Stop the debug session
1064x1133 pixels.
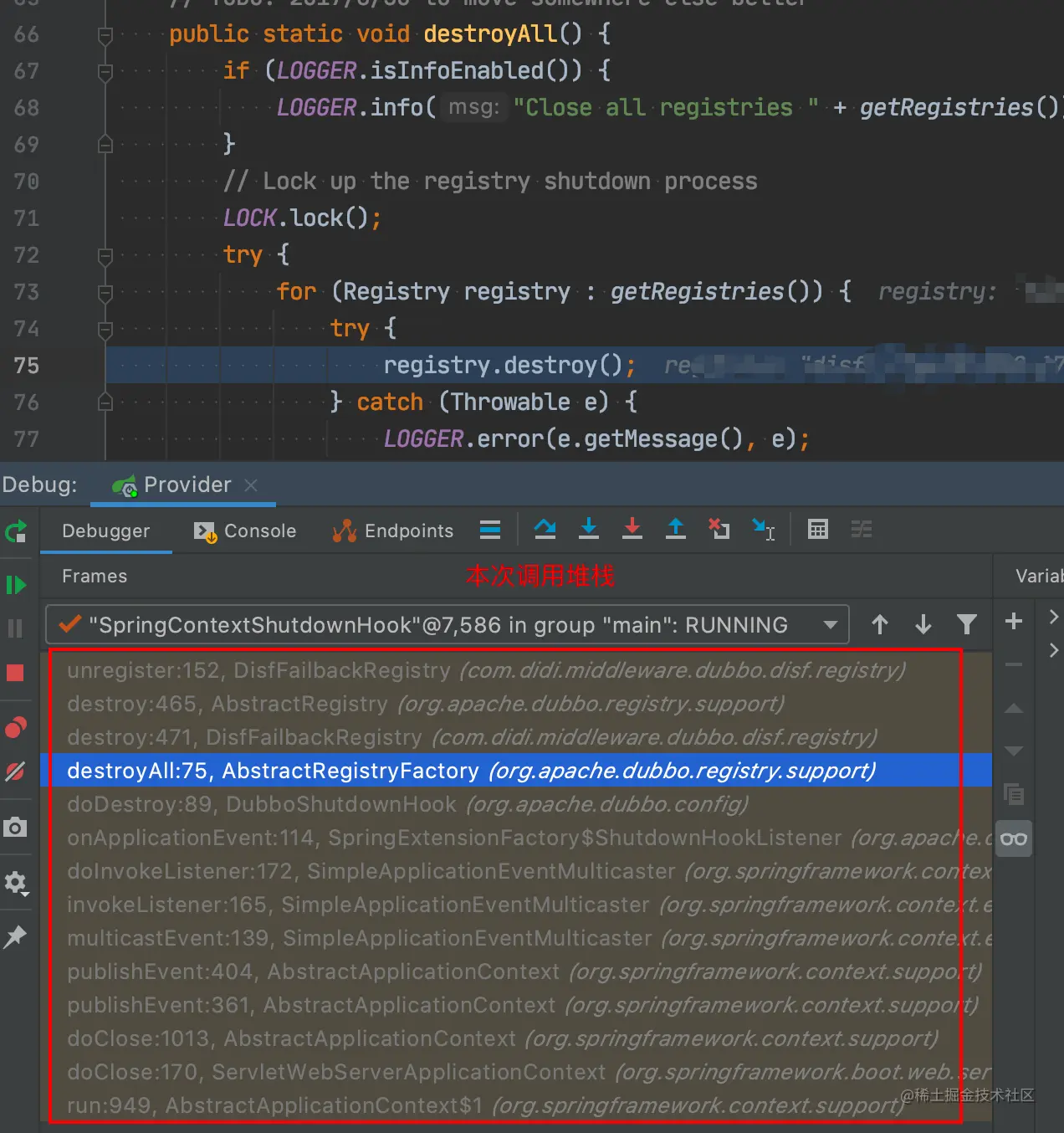click(16, 673)
